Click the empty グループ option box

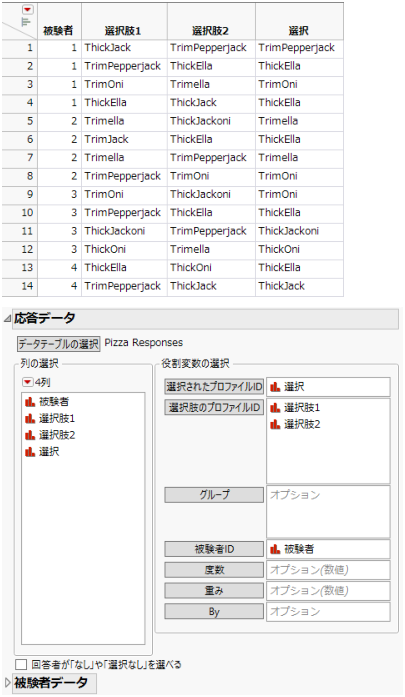click(x=328, y=511)
